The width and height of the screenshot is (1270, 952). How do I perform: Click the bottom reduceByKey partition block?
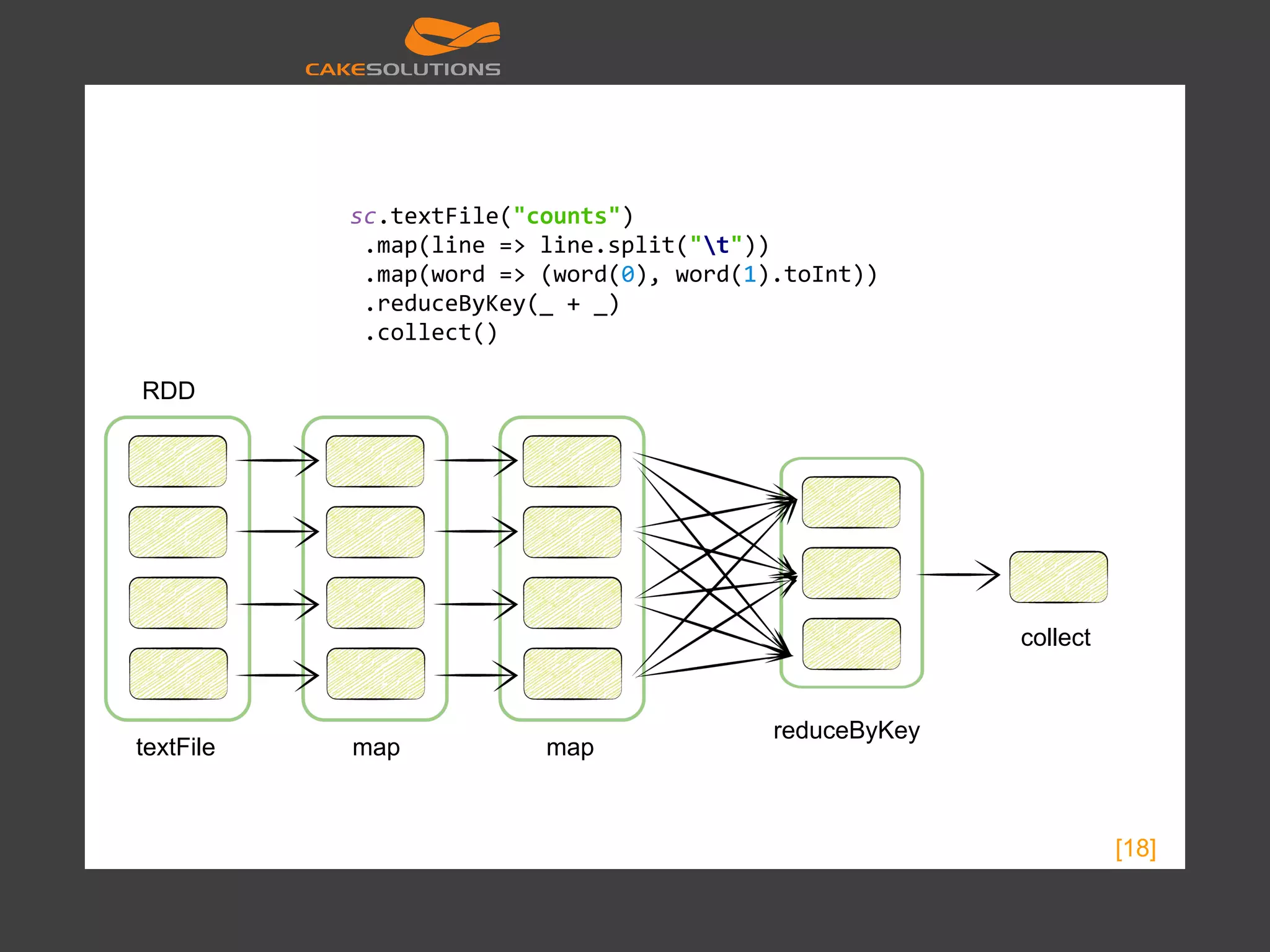tap(851, 644)
